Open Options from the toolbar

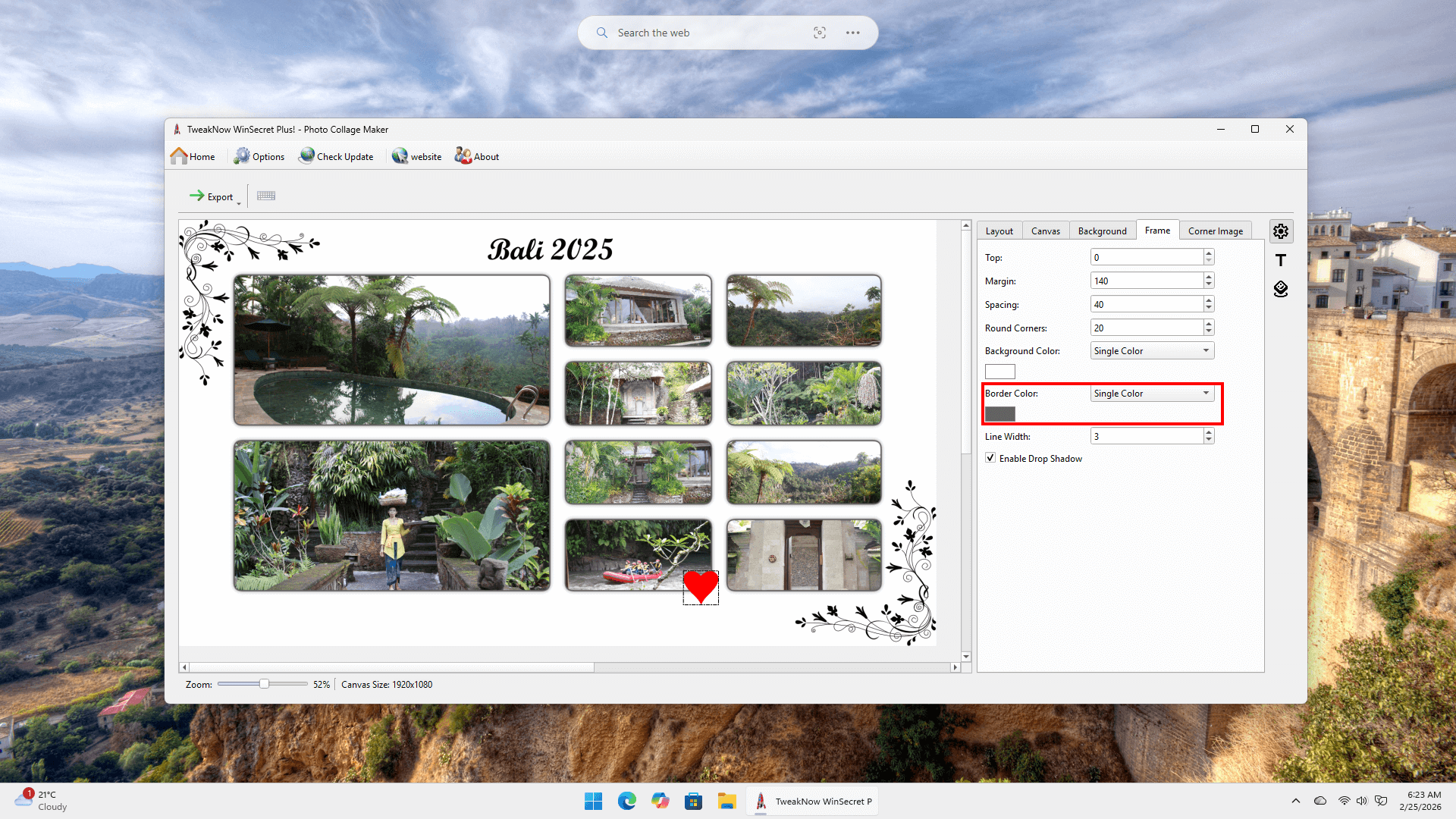(259, 156)
